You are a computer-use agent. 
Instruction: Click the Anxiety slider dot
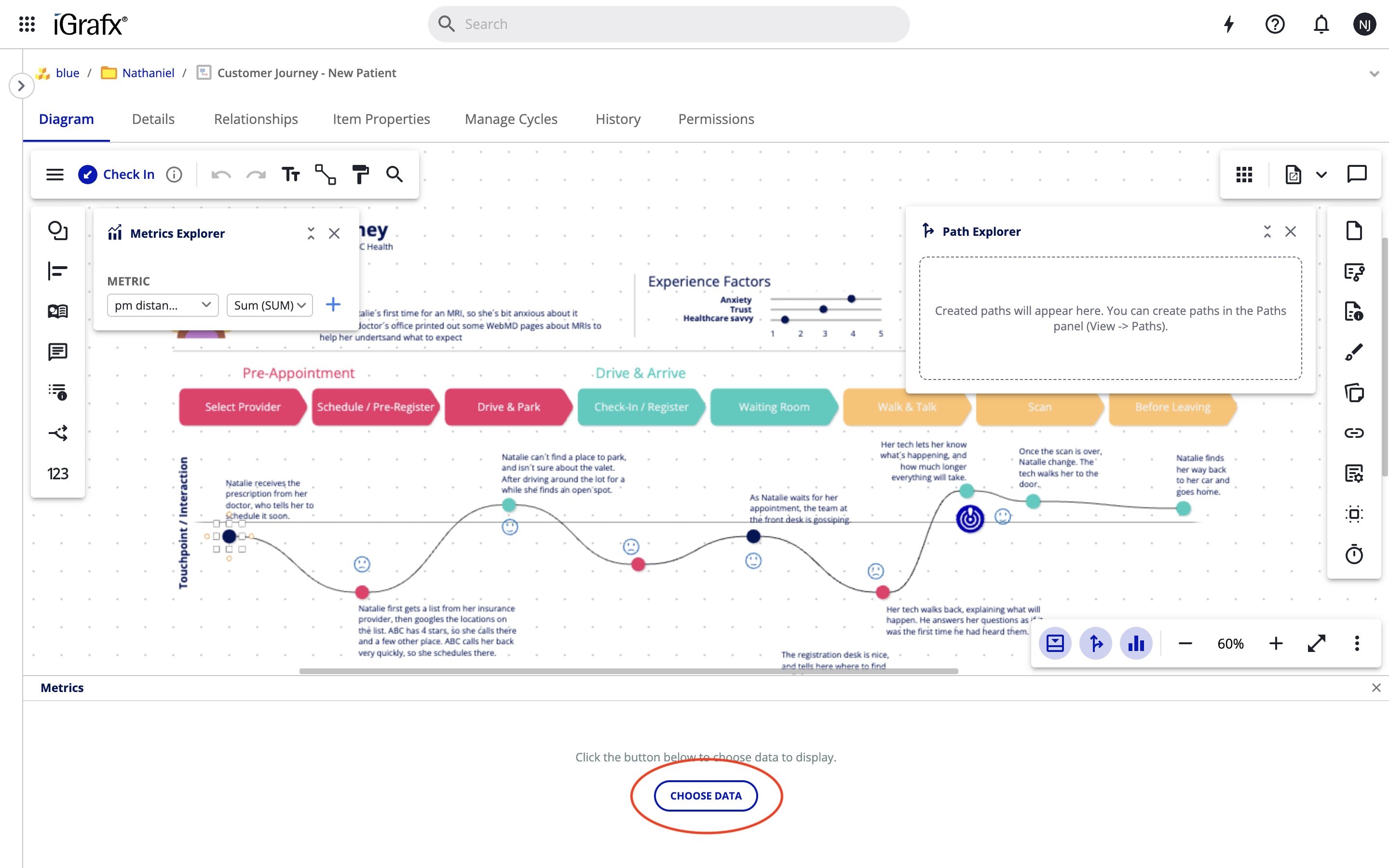coord(851,298)
